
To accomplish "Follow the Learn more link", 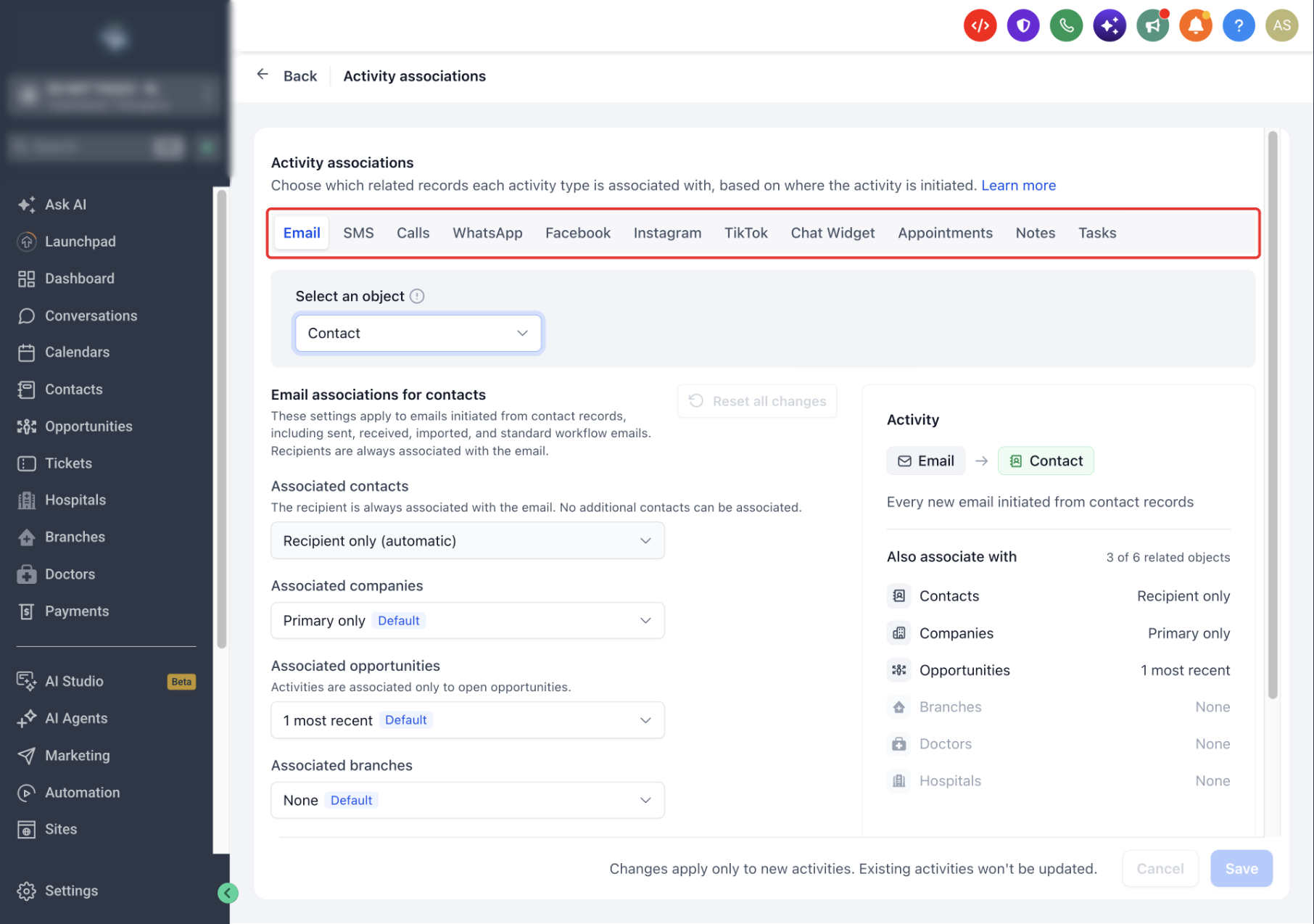I will [1018, 185].
